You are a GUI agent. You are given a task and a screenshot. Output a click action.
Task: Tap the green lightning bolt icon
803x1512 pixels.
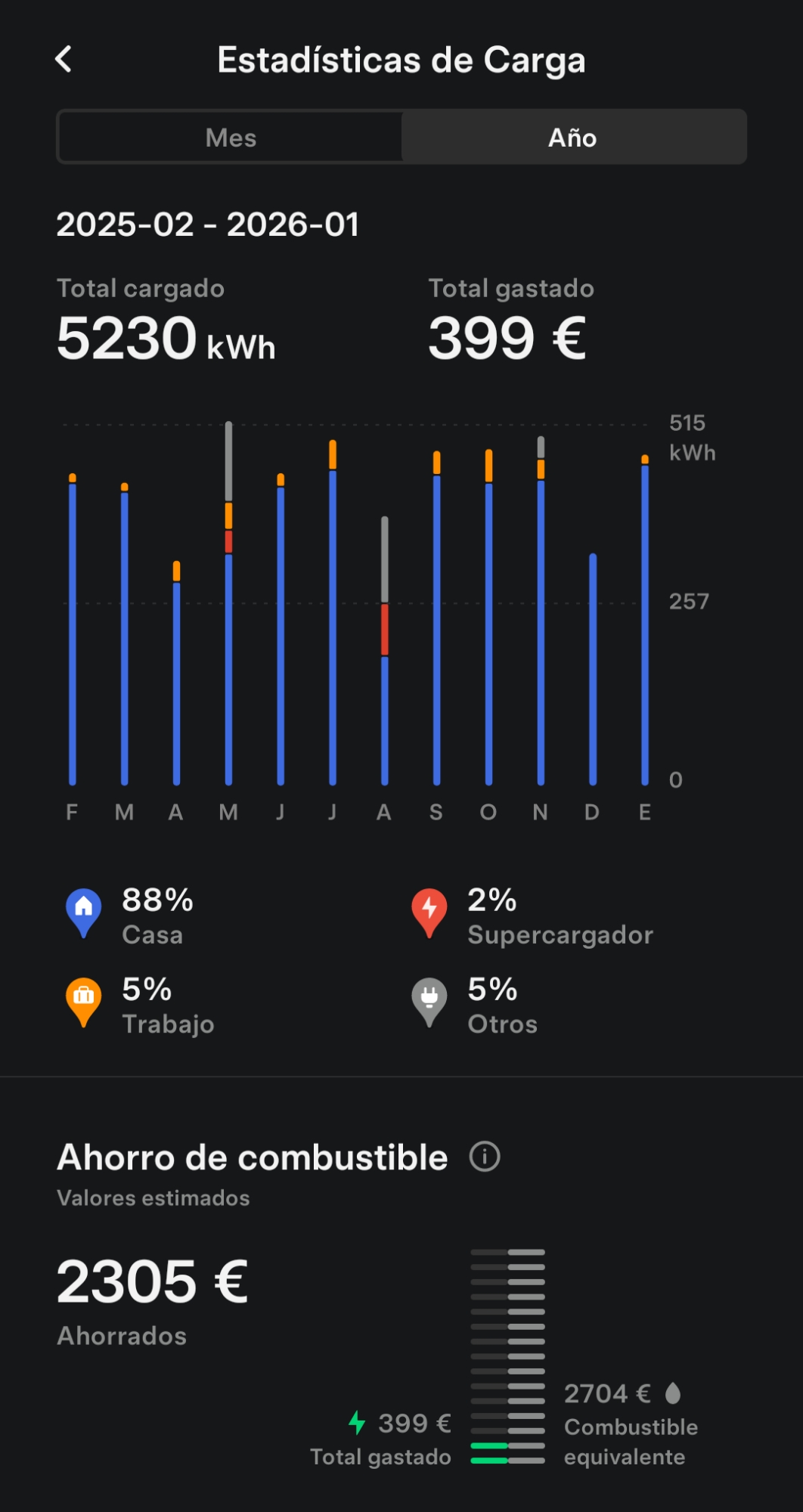click(357, 1423)
